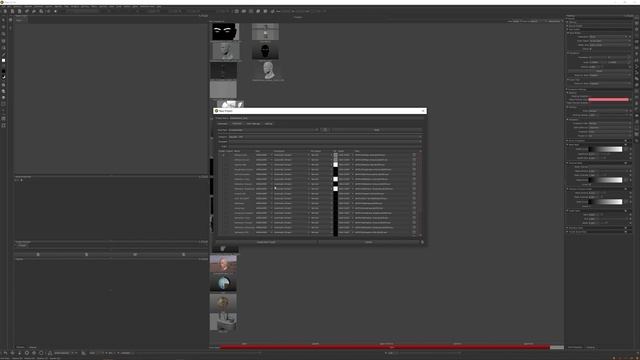This screenshot has height=360, width=640.
Task: Click the topmost white color swatch in the table
Action: coord(336,164)
